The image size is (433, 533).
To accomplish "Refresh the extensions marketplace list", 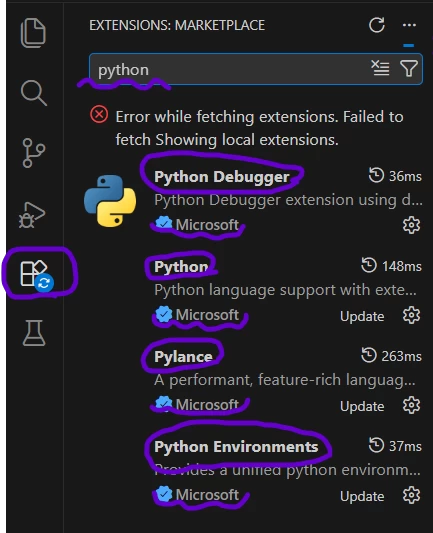I will [x=377, y=25].
